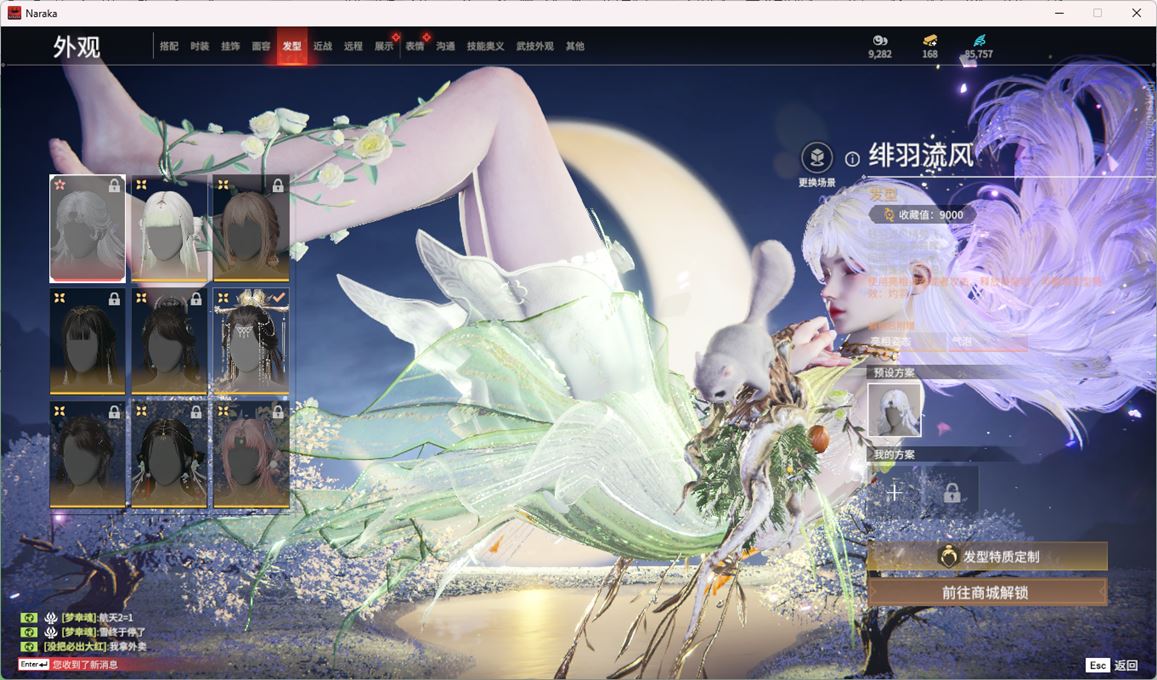The width and height of the screenshot is (1157, 680).
Task: Click 返回 to go back
Action: [1126, 665]
